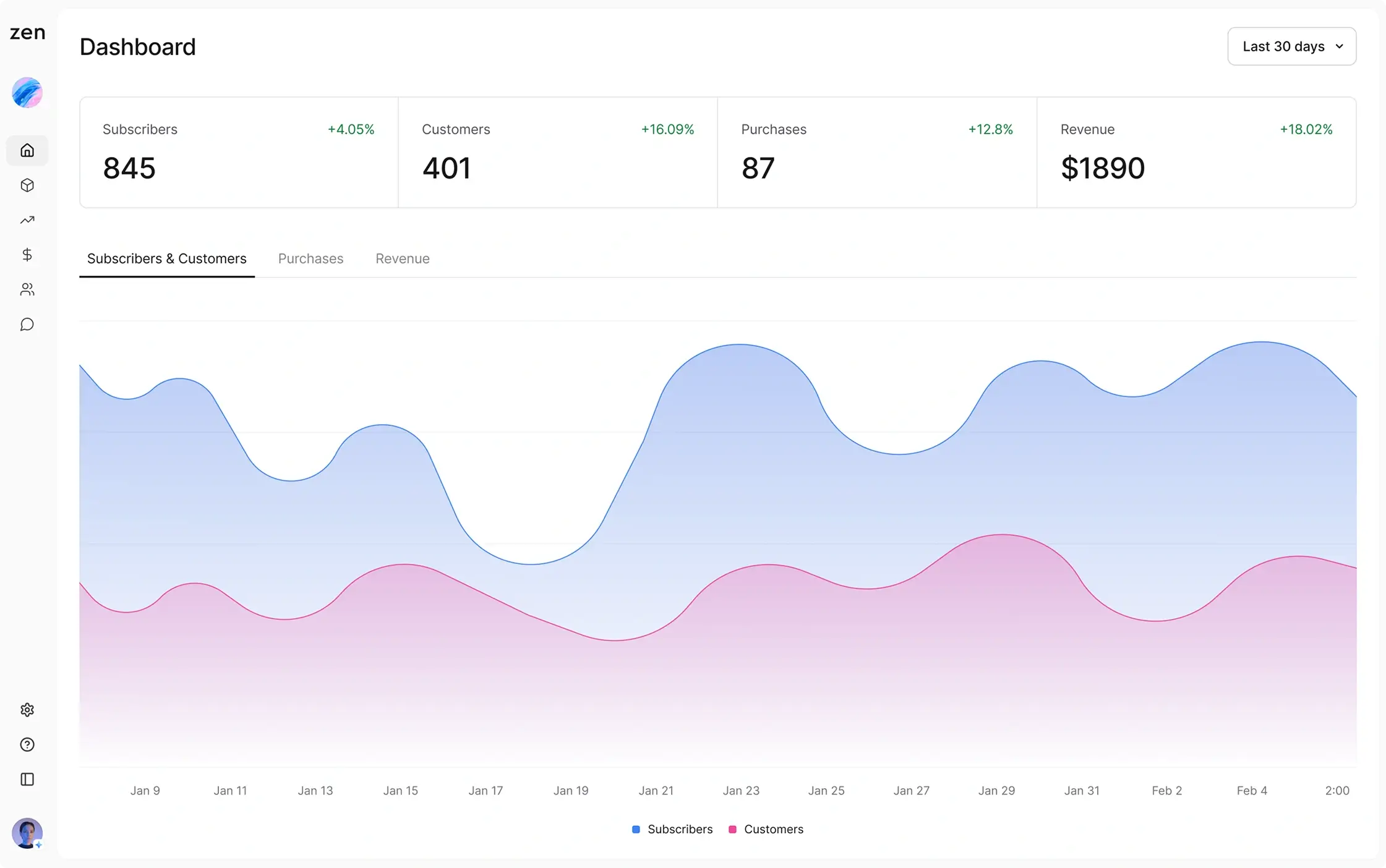Viewport: 1386px width, 868px height.
Task: Toggle Customers series in chart legend
Action: pos(766,829)
